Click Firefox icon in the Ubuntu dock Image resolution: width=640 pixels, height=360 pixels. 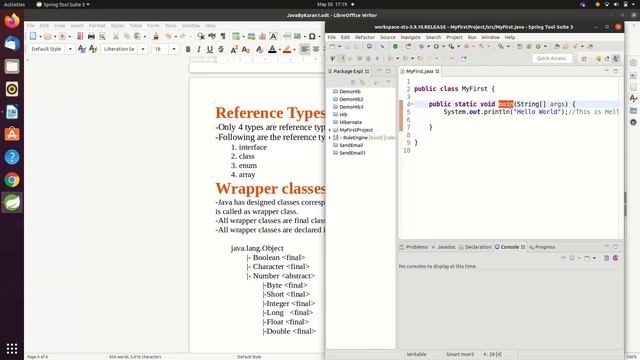pos(12,20)
